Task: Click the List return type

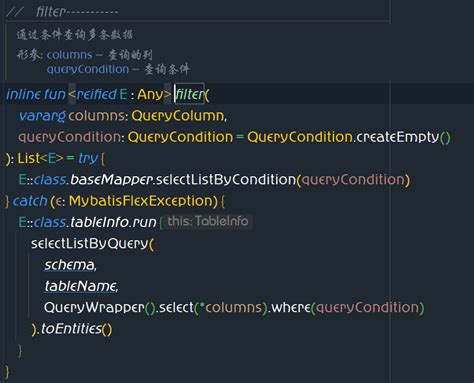Action: point(28,158)
